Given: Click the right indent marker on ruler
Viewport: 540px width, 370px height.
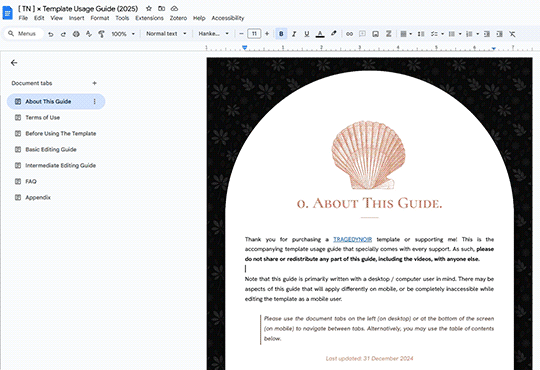Looking at the screenshot, I should point(494,48).
